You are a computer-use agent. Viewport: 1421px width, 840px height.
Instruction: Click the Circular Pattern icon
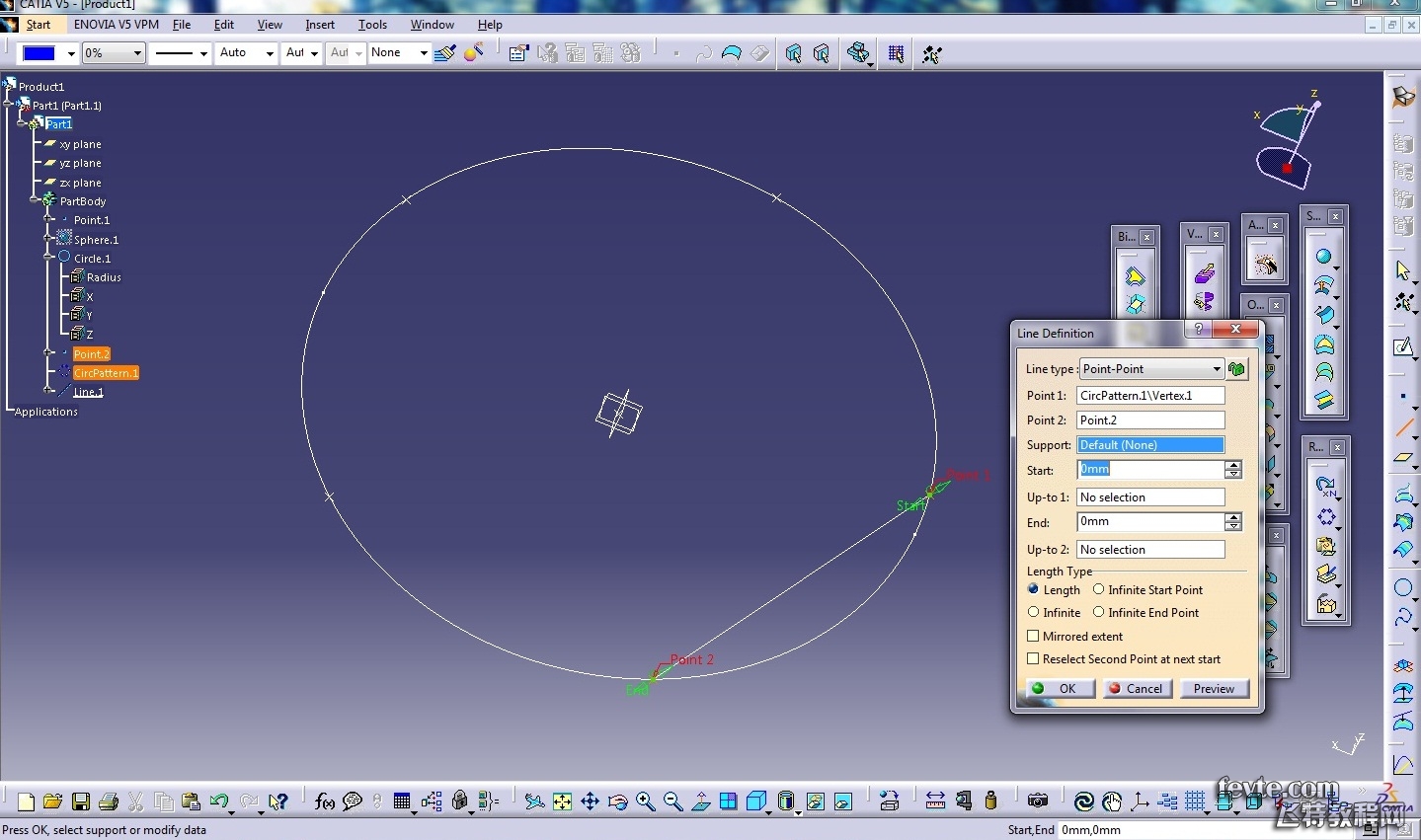1325,516
